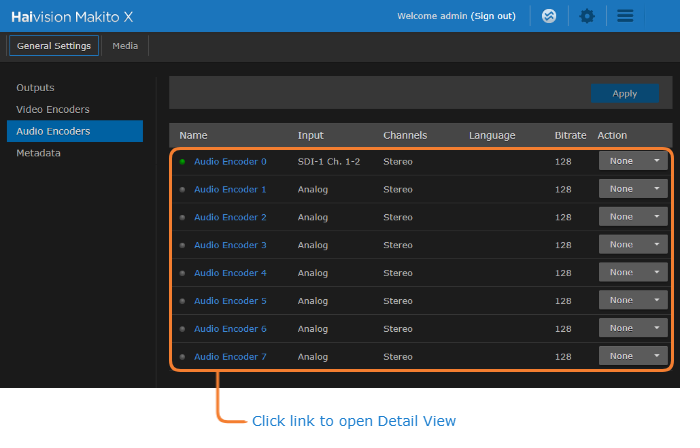
Task: Expand the Action dropdown for Audio Encoder 3
Action: 632,244
